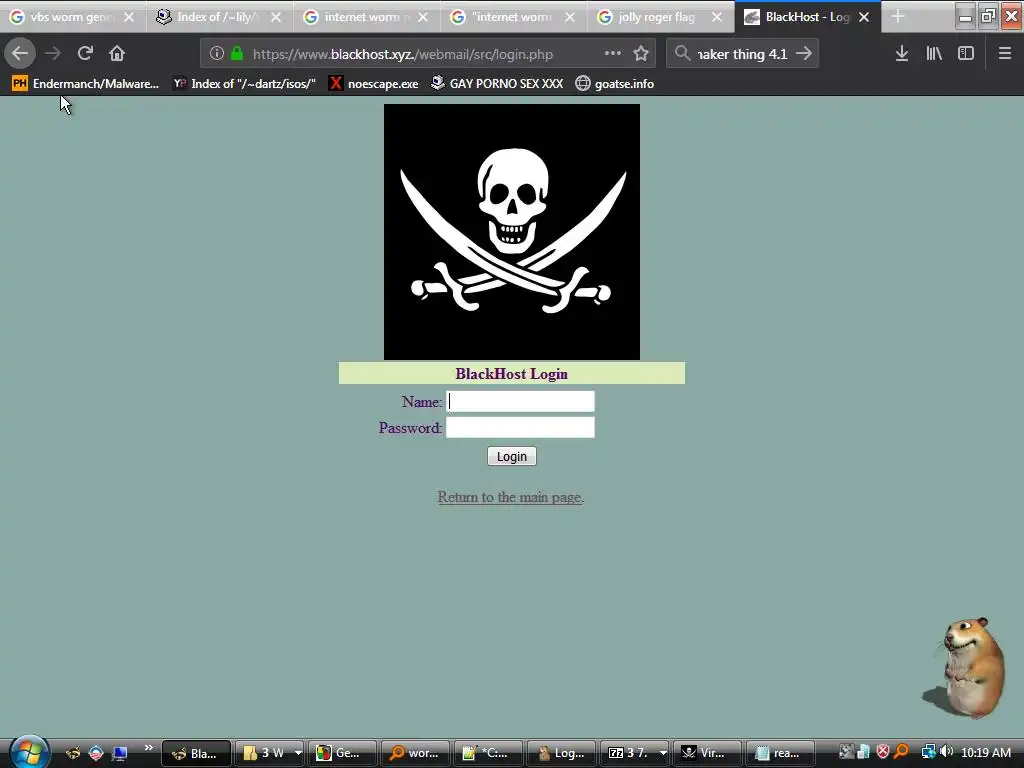Image resolution: width=1024 pixels, height=768 pixels.
Task: Go back to the previous page
Action: [20, 53]
